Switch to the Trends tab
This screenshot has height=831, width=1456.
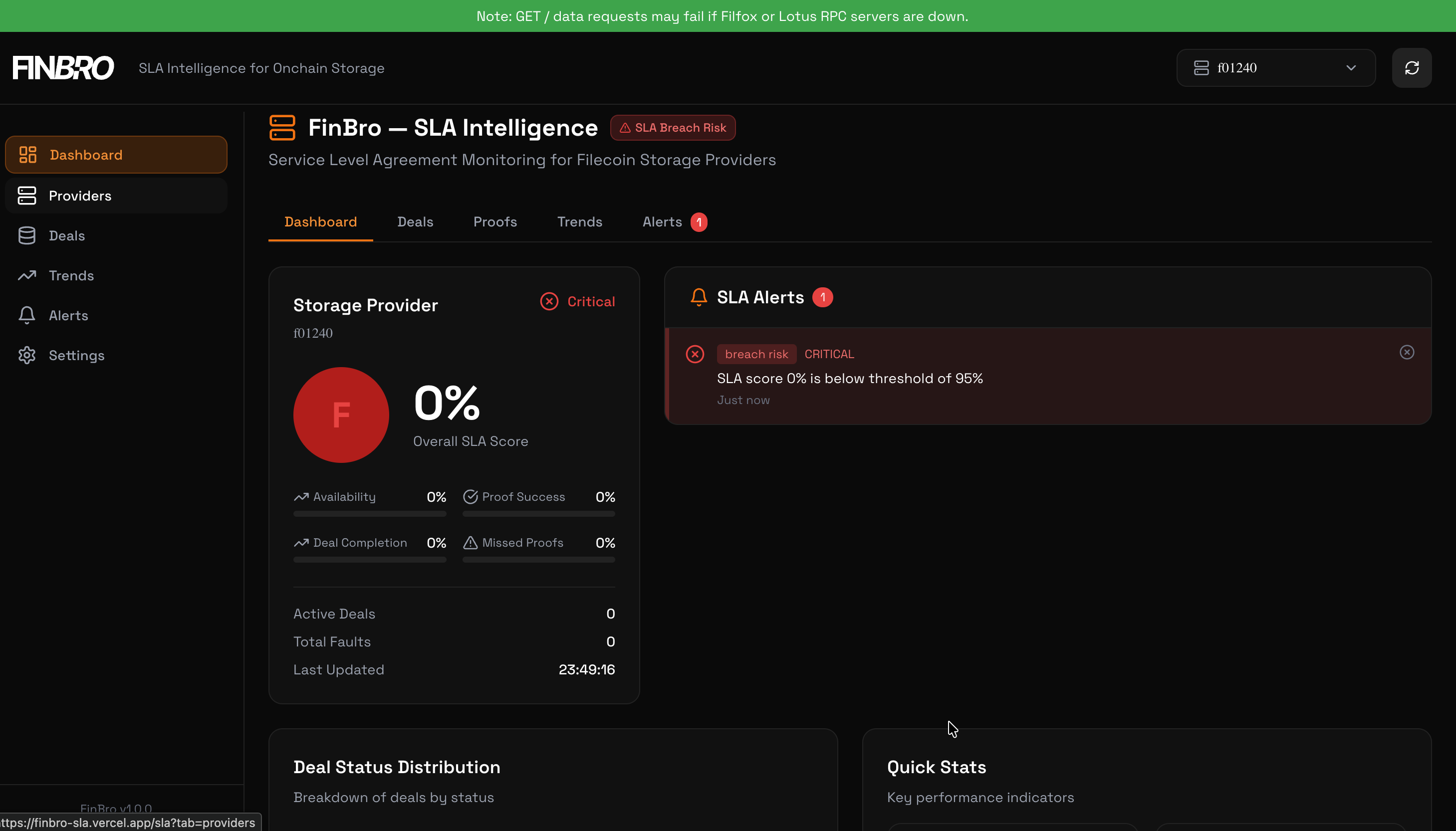point(579,222)
